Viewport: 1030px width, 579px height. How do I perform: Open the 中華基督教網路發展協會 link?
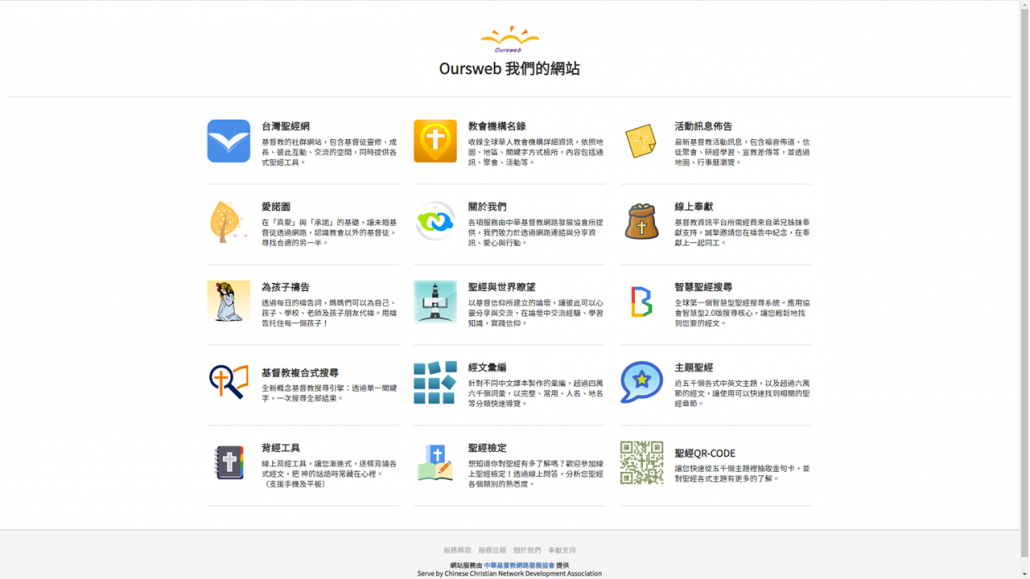pos(518,565)
